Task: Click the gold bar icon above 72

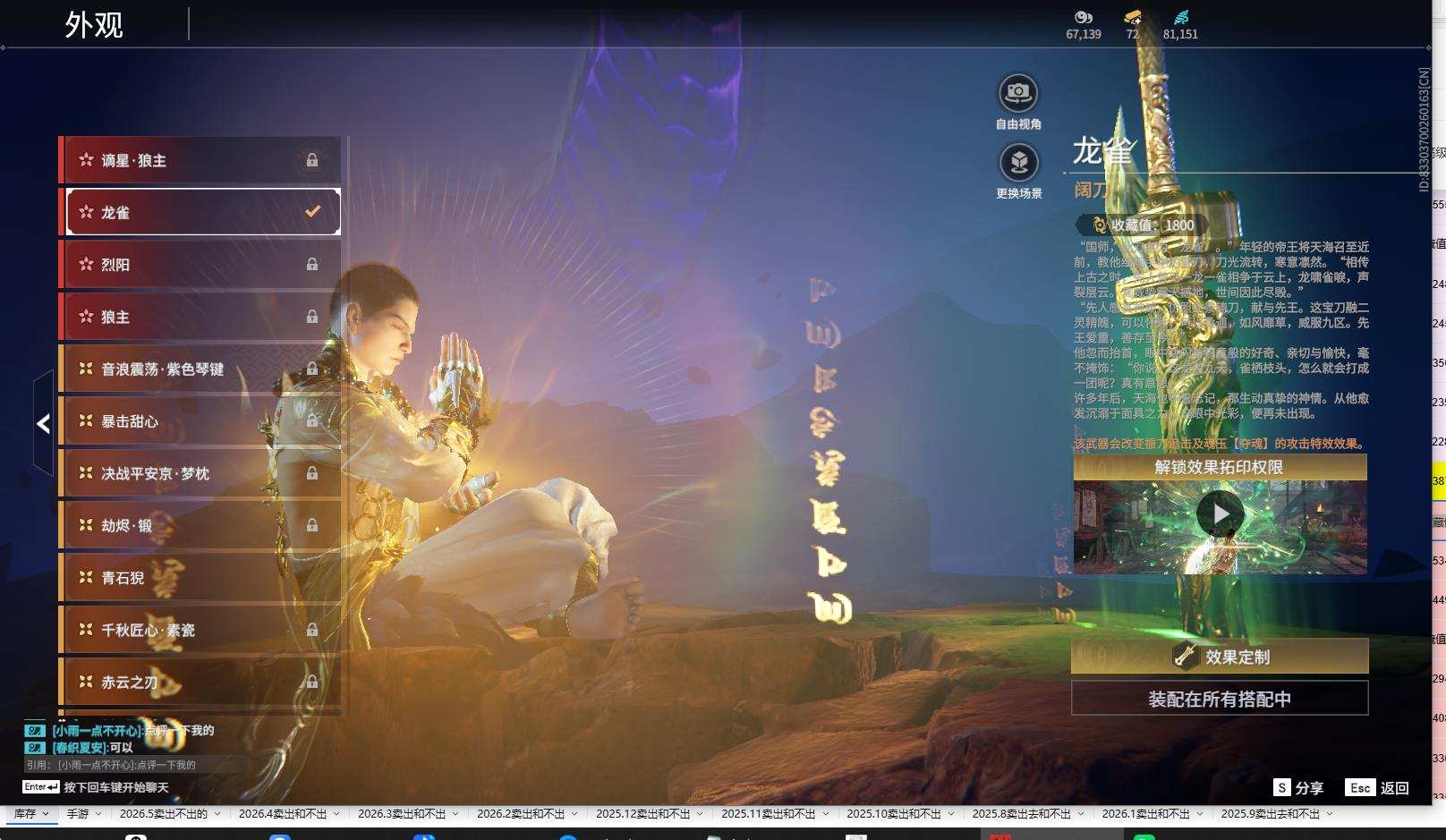Action: click(1133, 17)
